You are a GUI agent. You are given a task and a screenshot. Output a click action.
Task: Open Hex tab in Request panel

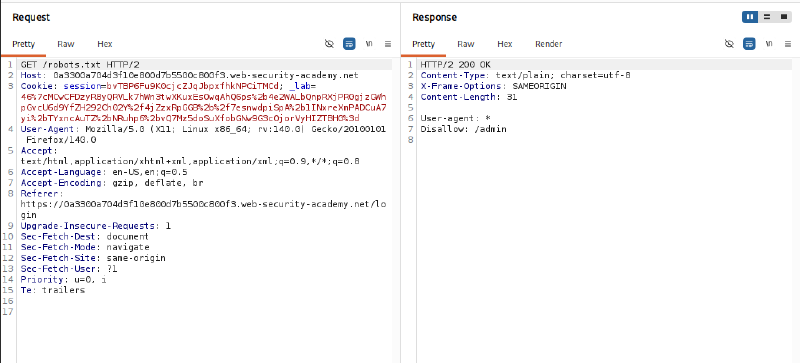point(105,44)
